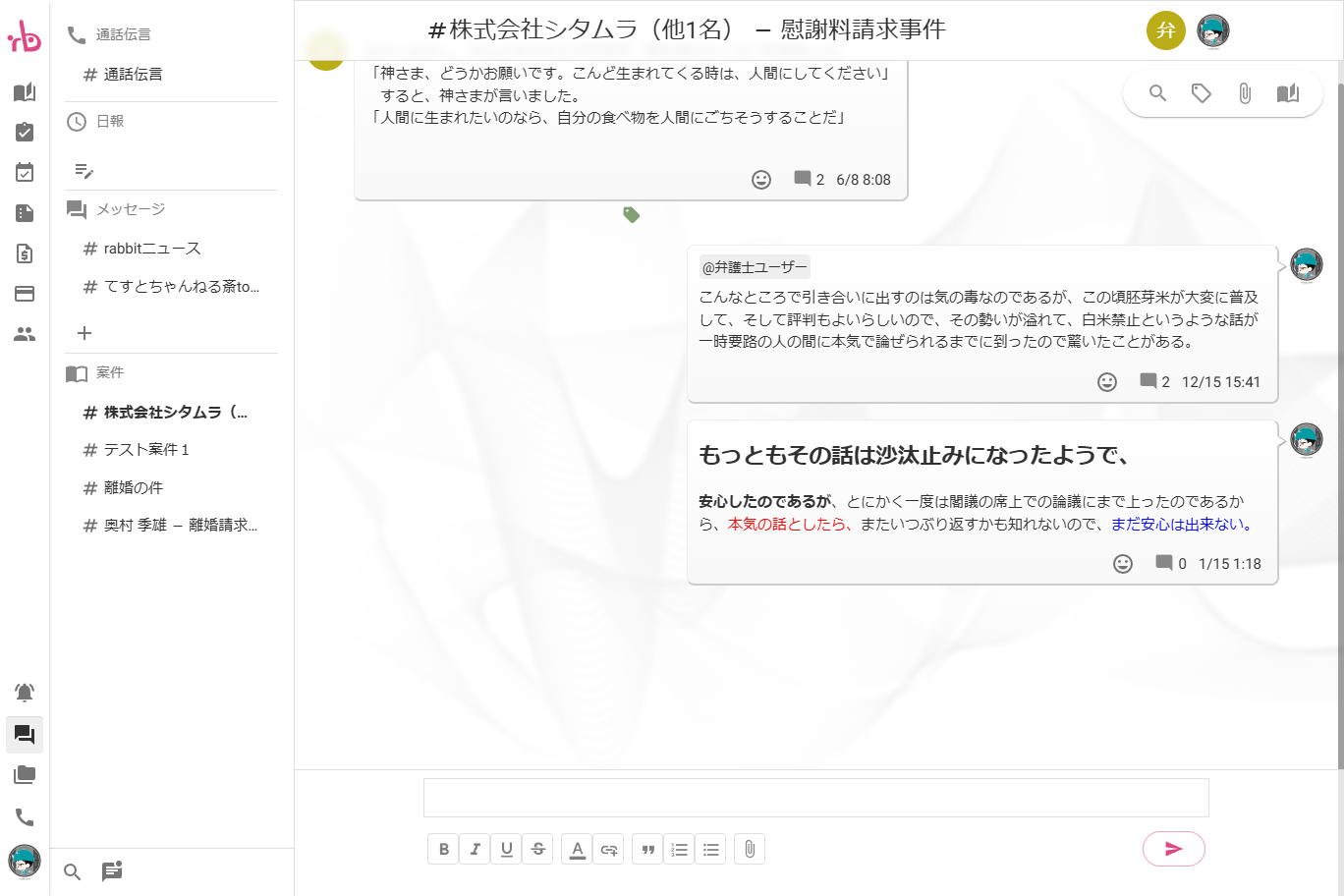The width and height of the screenshot is (1344, 896).
Task: Toggle bold formatting in editor
Action: 444,849
